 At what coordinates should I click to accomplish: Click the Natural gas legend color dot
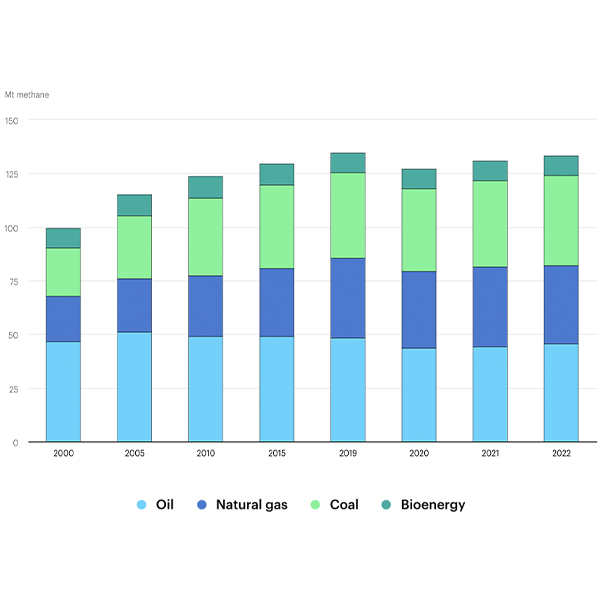(203, 505)
